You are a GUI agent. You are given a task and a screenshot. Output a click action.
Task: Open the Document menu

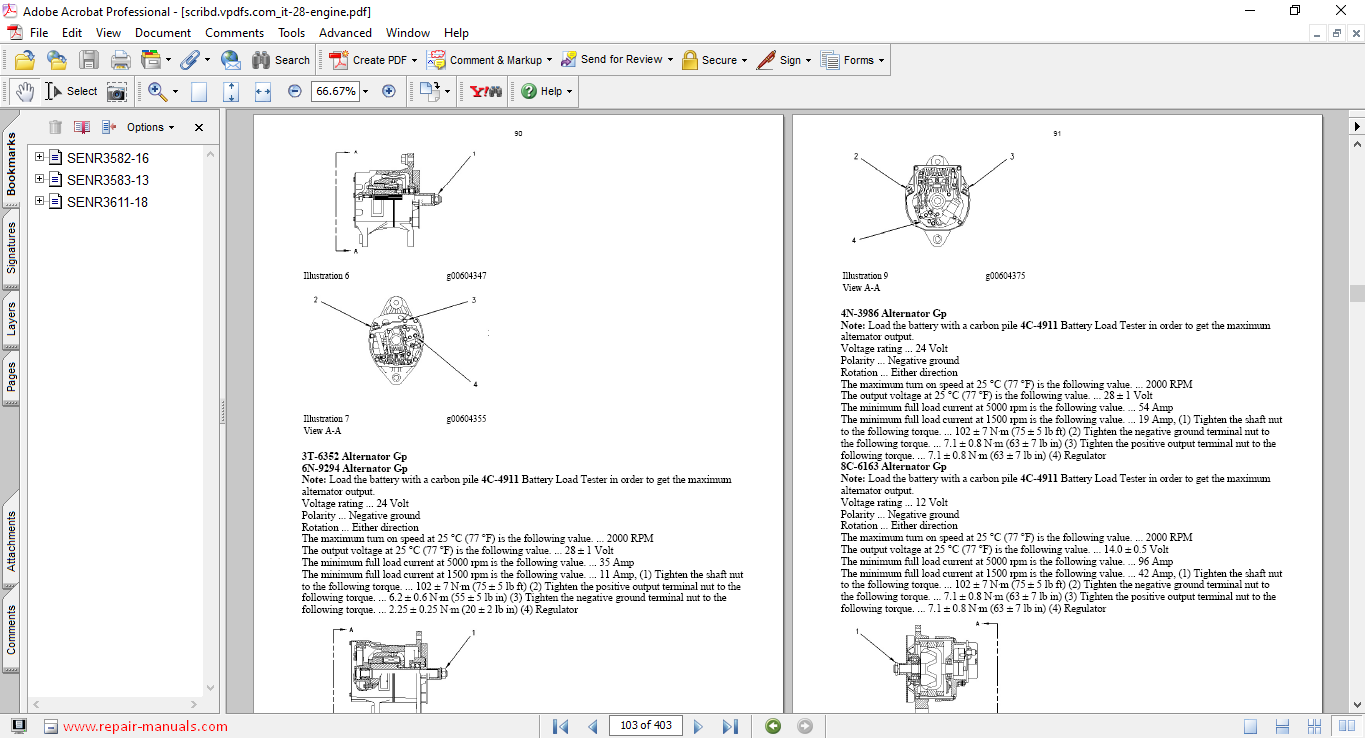pyautogui.click(x=163, y=33)
